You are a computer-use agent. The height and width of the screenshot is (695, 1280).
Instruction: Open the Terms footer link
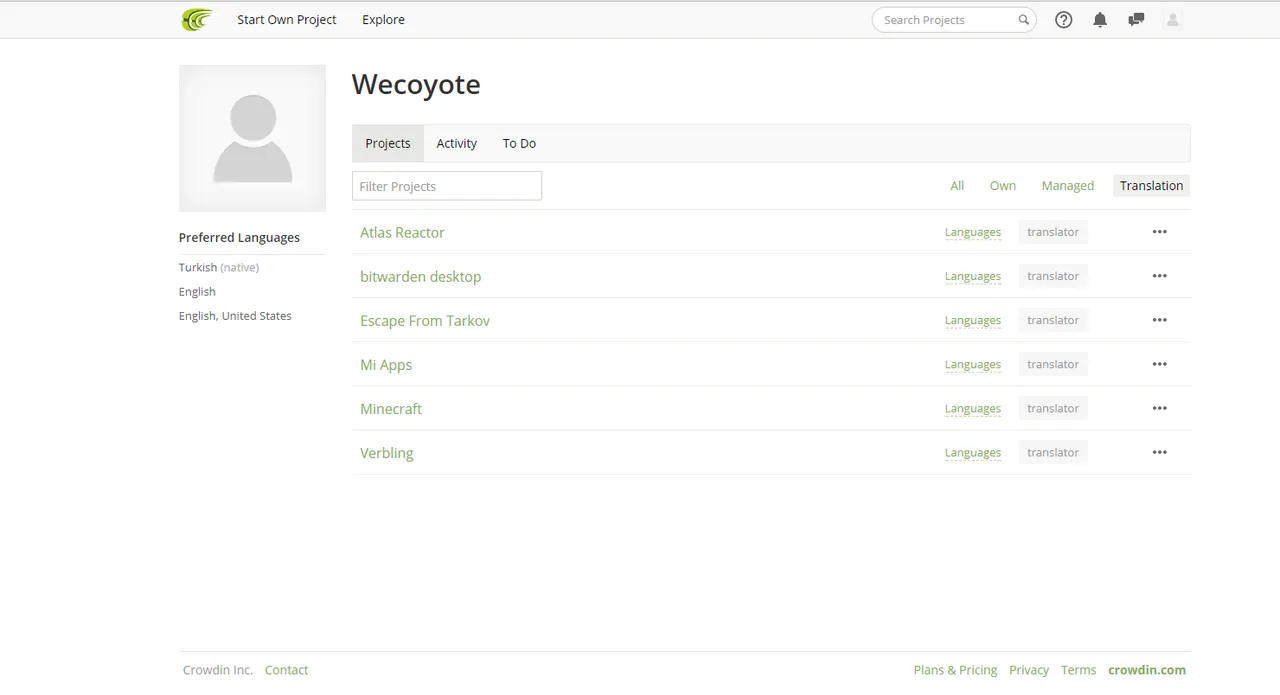[1078, 670]
